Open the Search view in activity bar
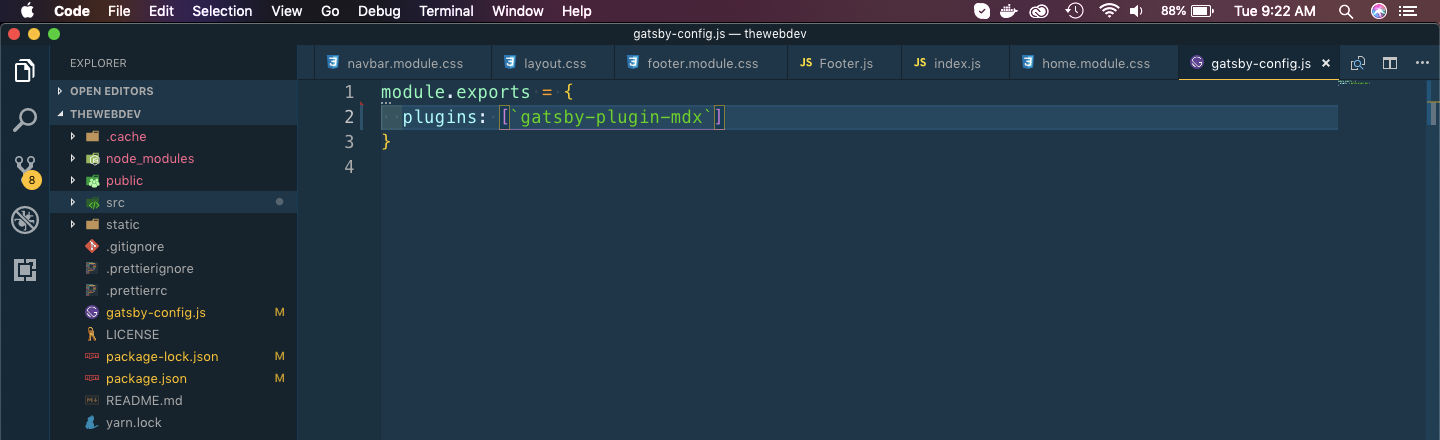Viewport: 1440px width, 440px height. click(x=25, y=120)
